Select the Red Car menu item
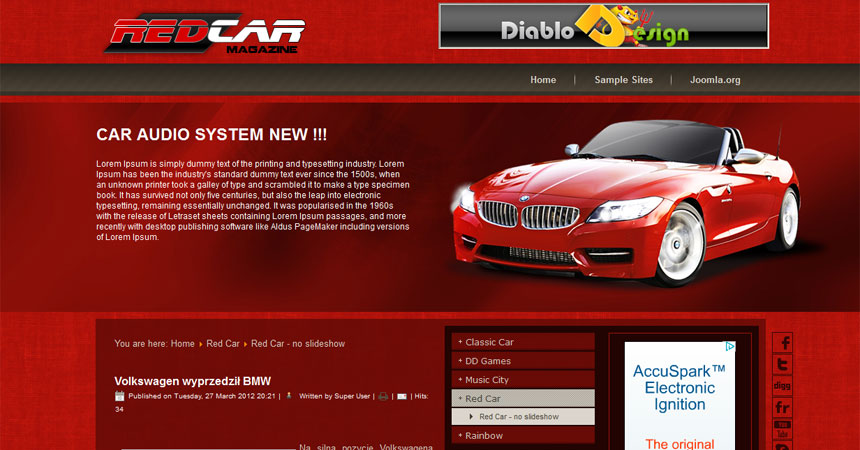860x450 pixels. pyautogui.click(x=523, y=398)
